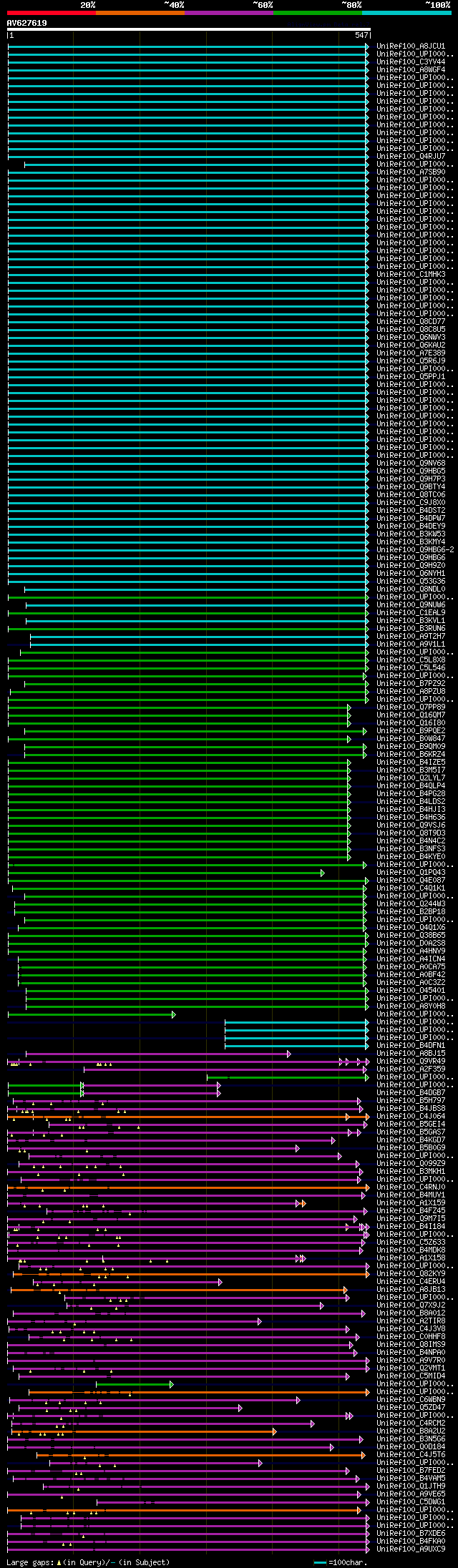
Task: Select the UniRef100_Q8CD77 label
Action: tap(411, 321)
